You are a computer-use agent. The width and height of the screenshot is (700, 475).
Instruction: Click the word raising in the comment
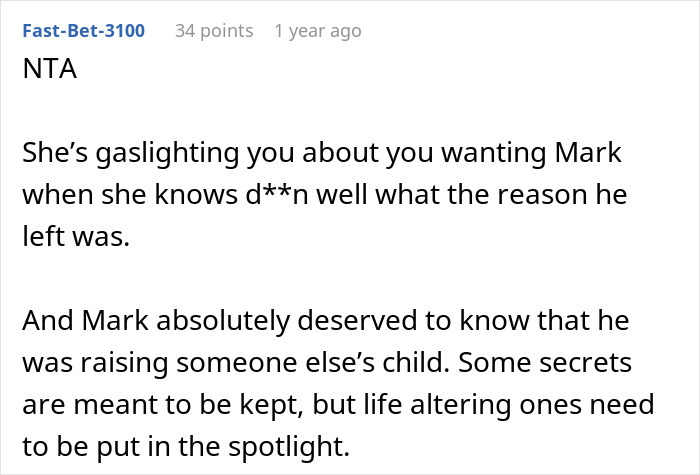[125, 363]
